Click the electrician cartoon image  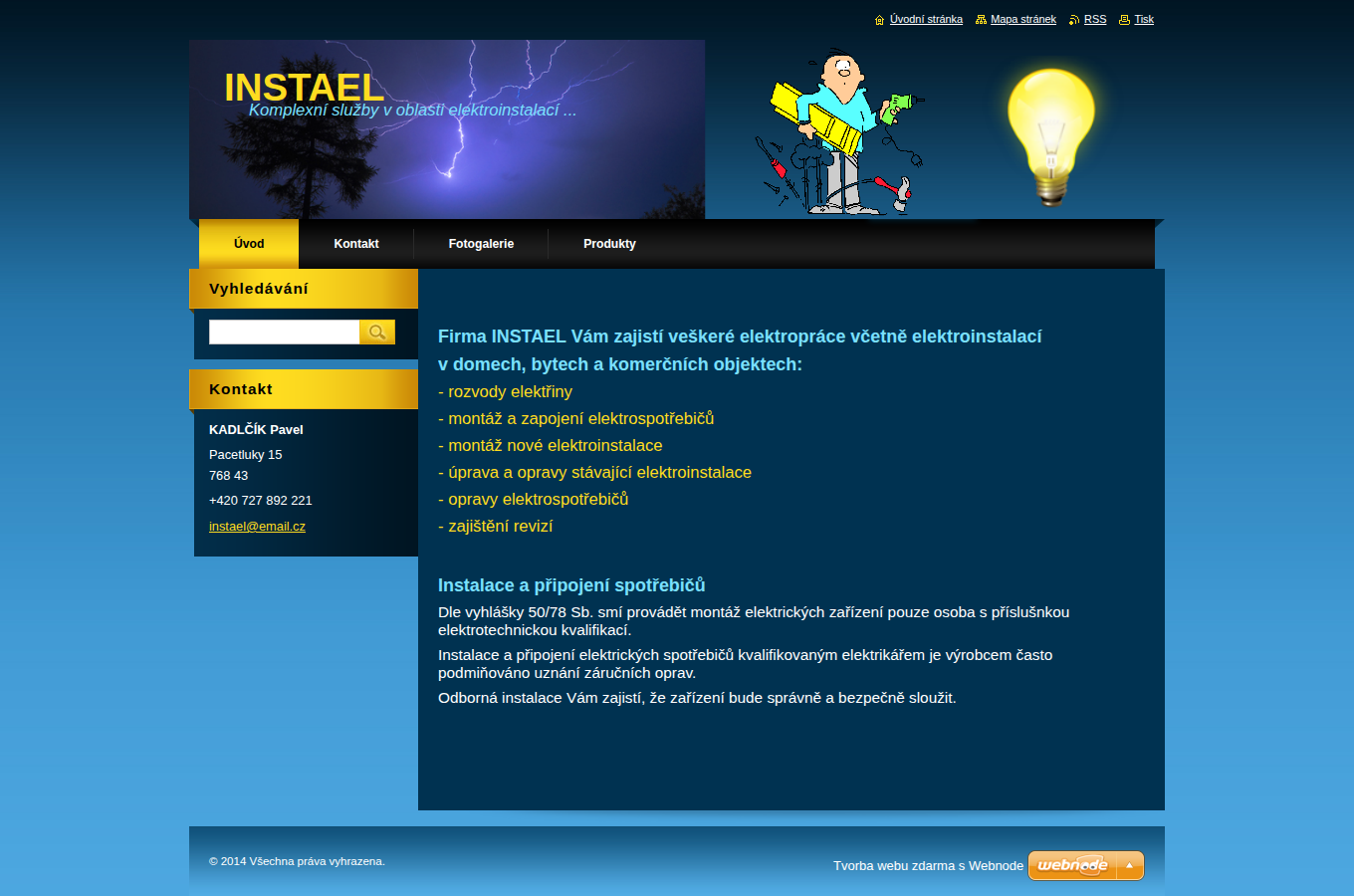click(x=839, y=131)
